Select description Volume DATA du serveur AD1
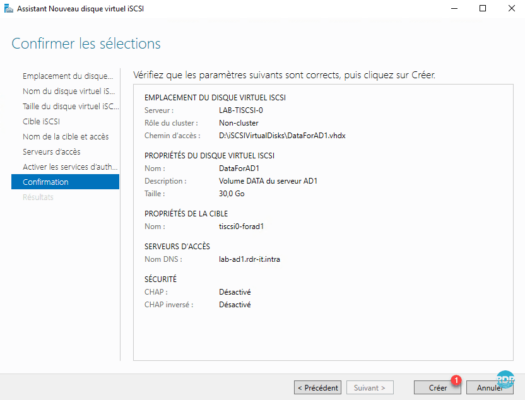Screen dimensions: 525x400 [268, 181]
